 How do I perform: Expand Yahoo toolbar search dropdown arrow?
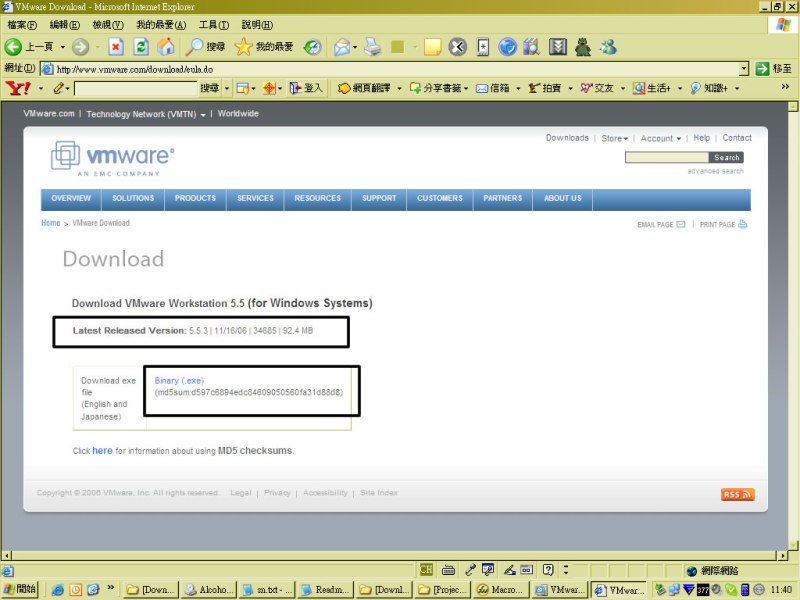point(227,88)
